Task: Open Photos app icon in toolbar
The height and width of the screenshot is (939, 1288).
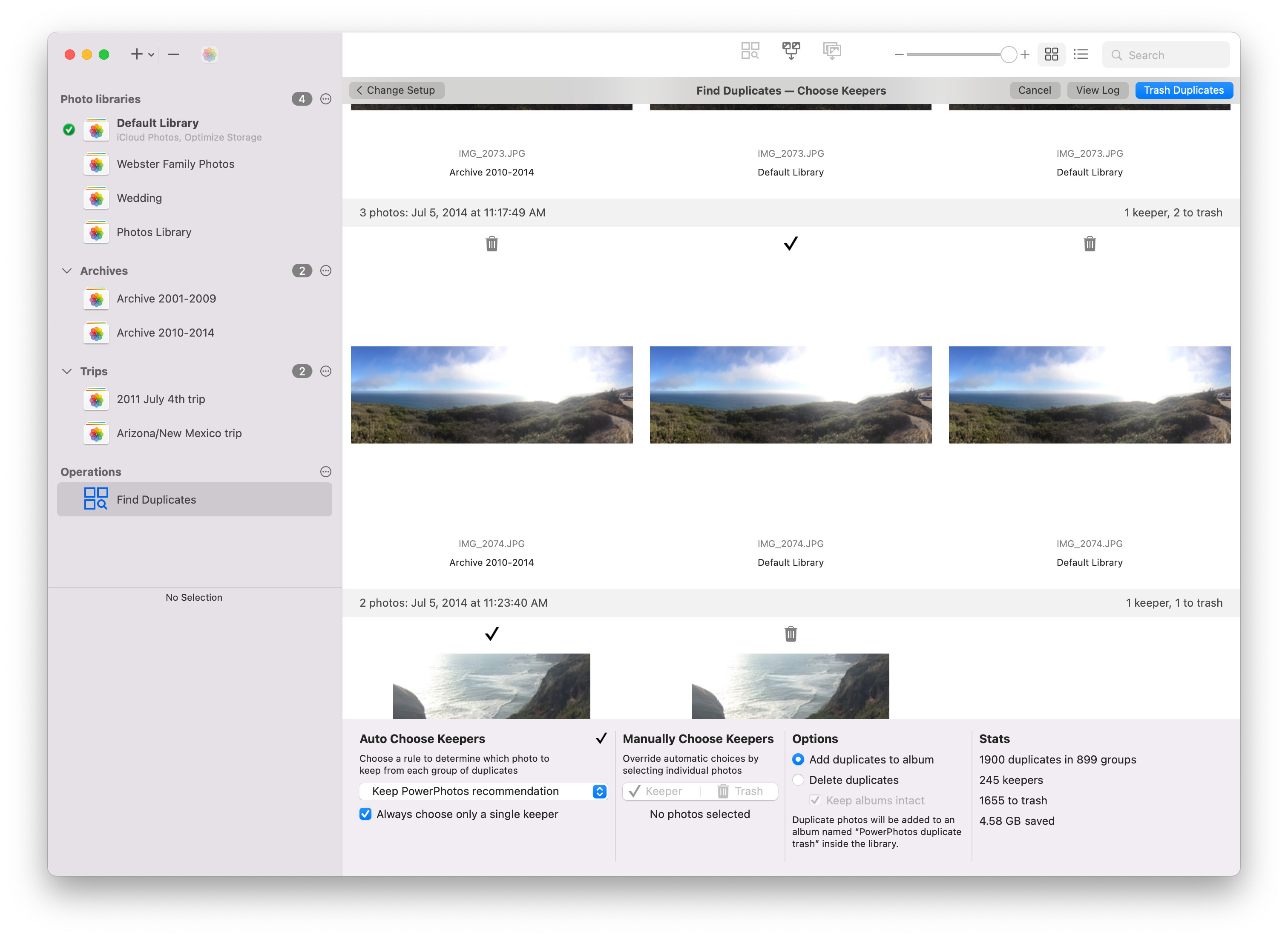Action: click(x=209, y=55)
